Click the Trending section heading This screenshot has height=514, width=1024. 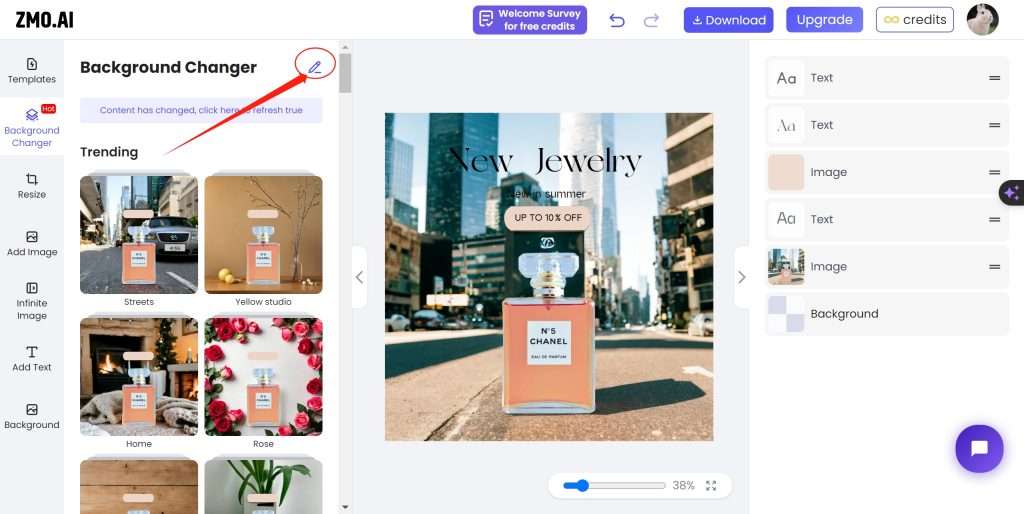click(x=109, y=152)
